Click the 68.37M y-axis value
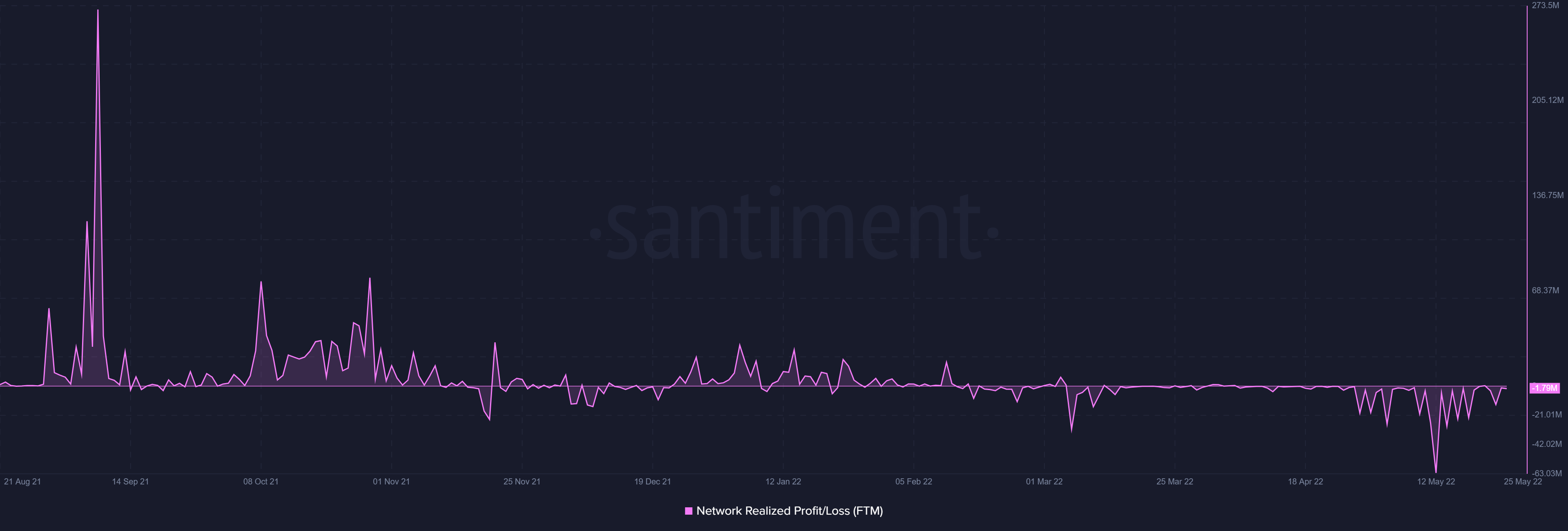The width and height of the screenshot is (1568, 531). [1546, 290]
